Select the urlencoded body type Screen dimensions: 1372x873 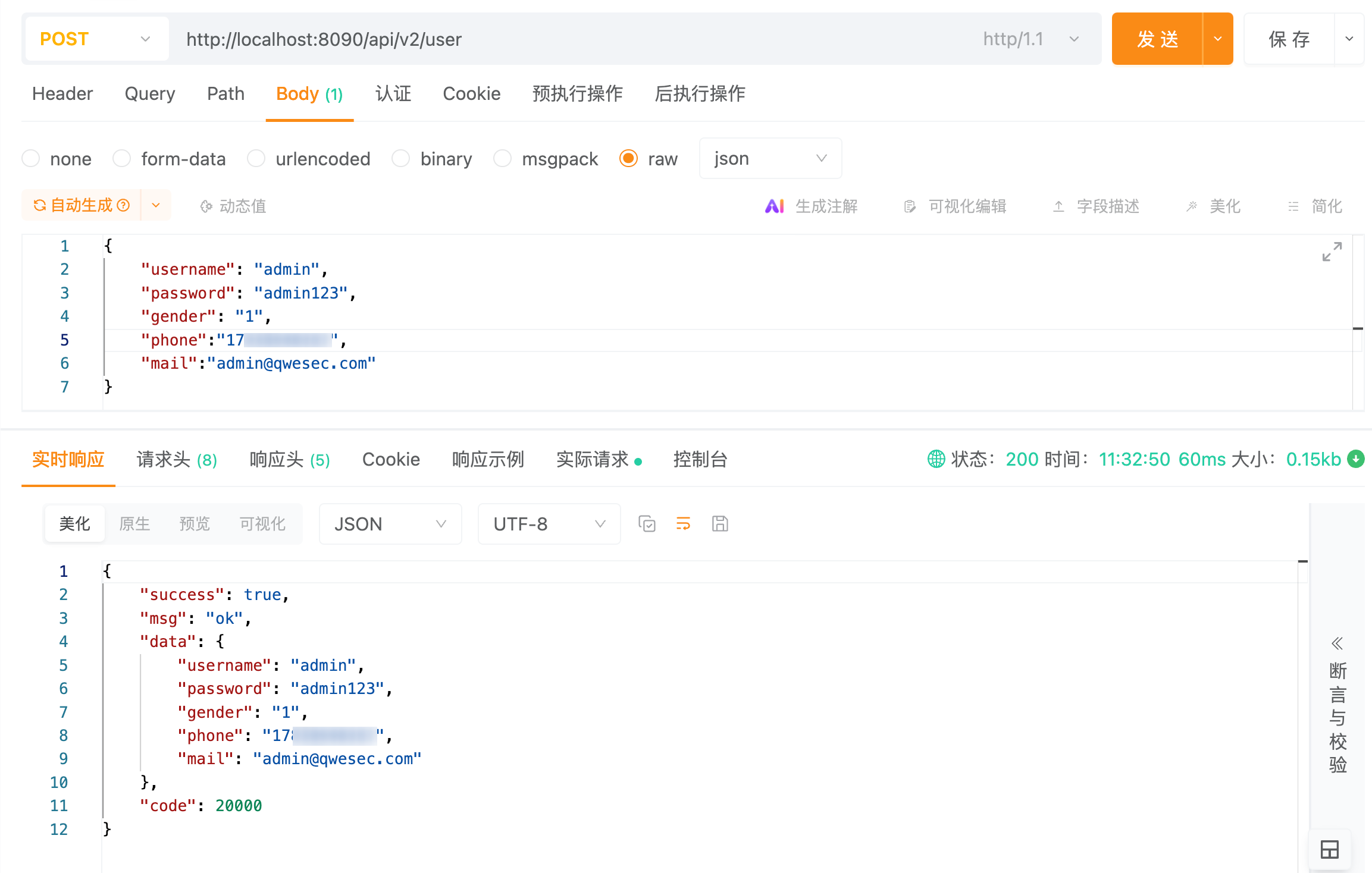[x=256, y=159]
